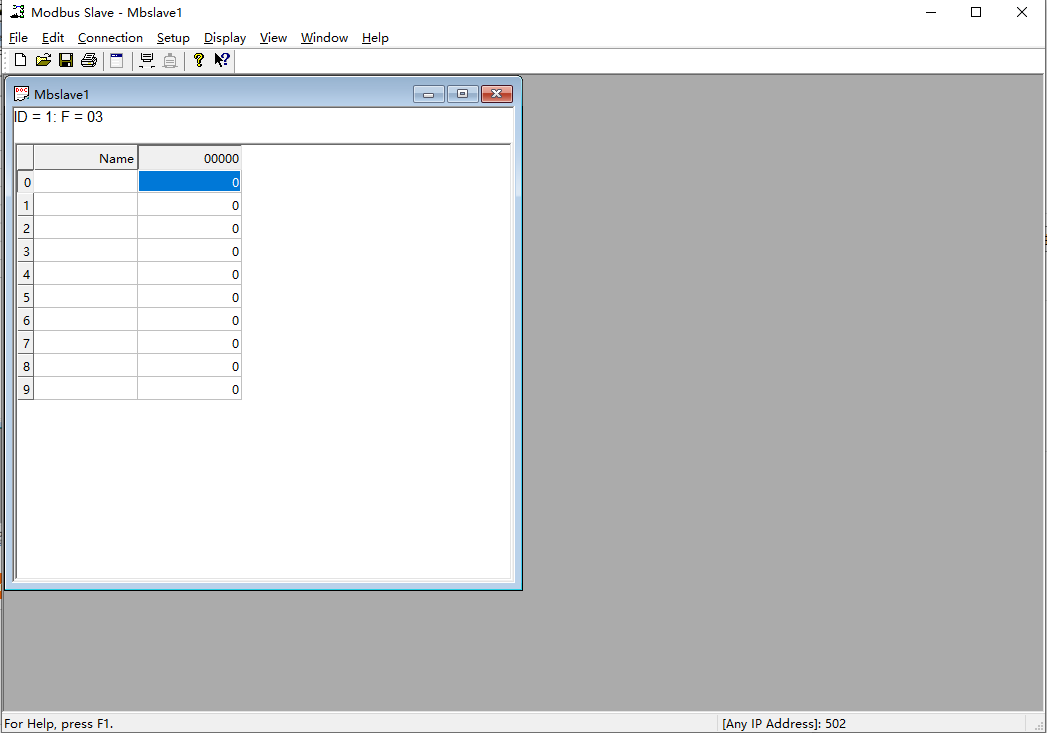This screenshot has height=733, width=1047.
Task: Click the Mbslave1 document window icon
Action: tap(21, 93)
